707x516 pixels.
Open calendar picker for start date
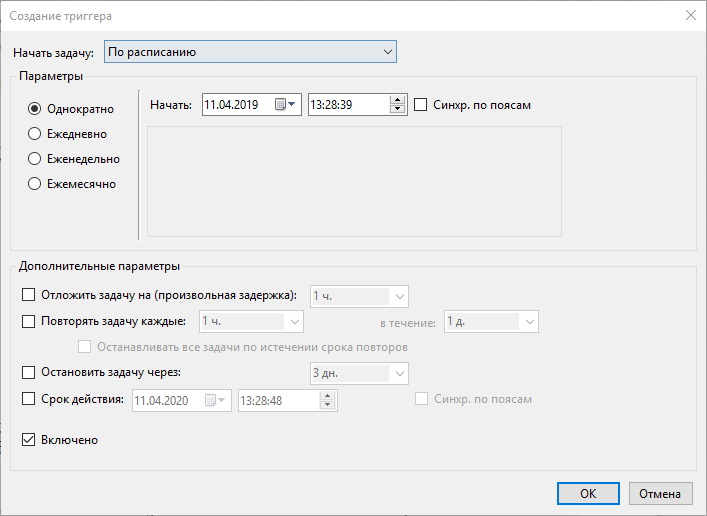tap(287, 104)
